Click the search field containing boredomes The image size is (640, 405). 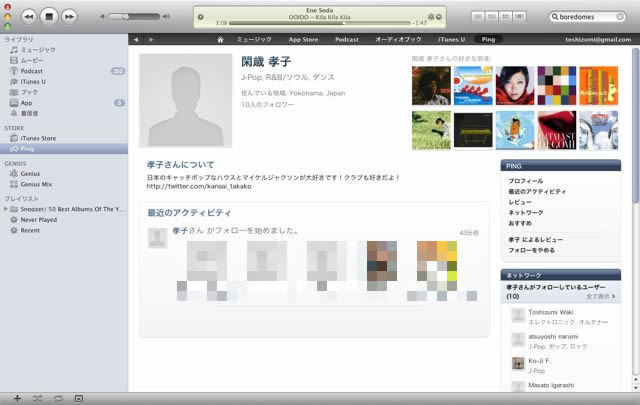[x=587, y=17]
